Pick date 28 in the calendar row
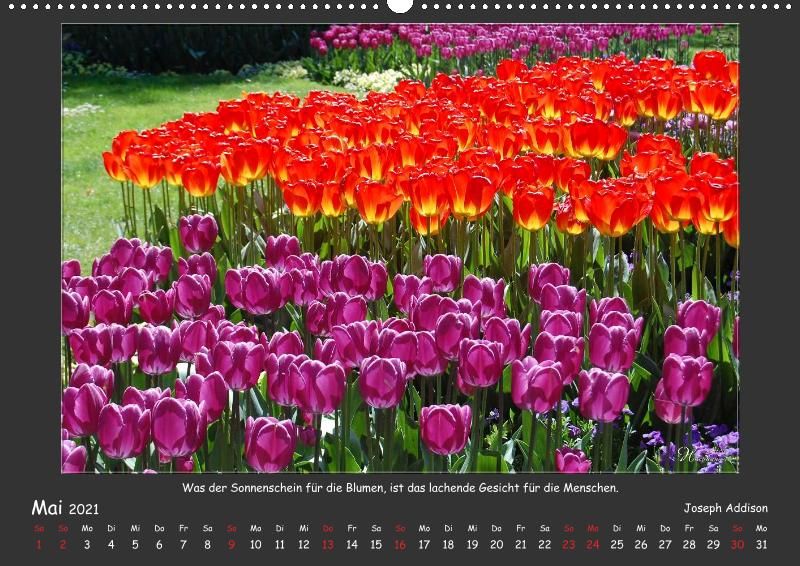Image resolution: width=800 pixels, height=566 pixels. (x=689, y=545)
